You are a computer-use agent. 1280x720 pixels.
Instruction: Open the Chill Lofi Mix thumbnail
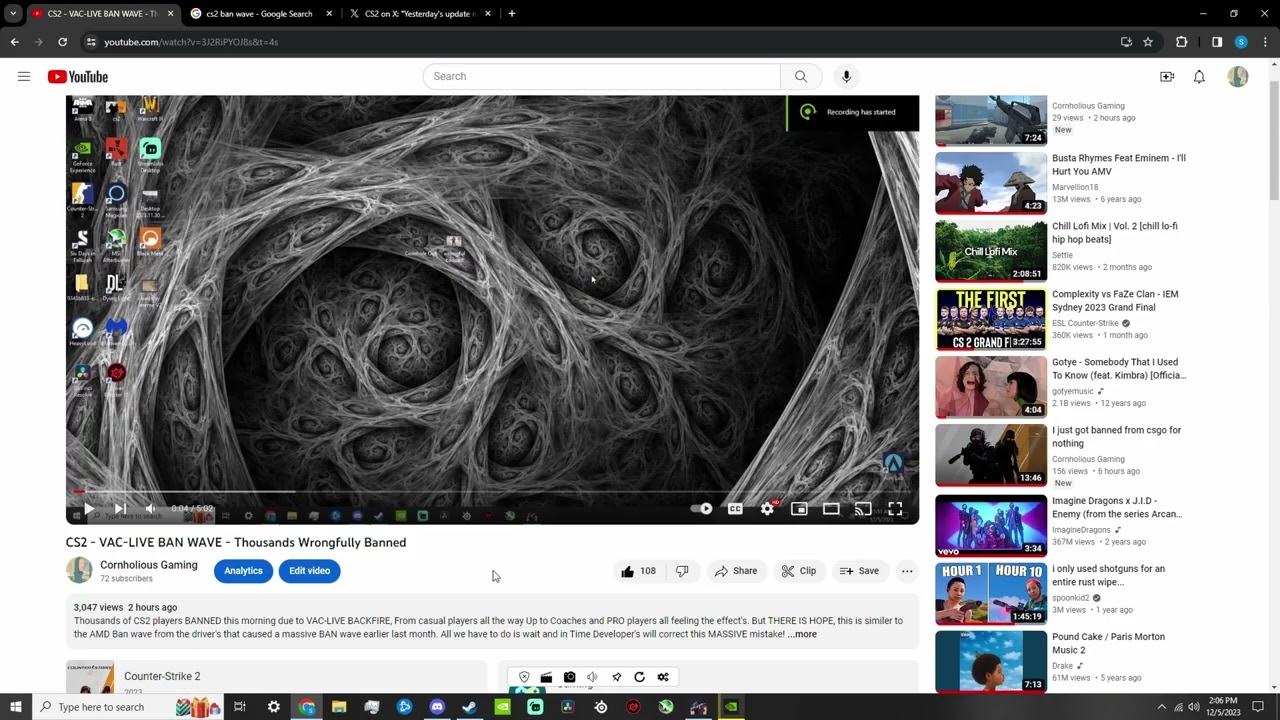(991, 251)
